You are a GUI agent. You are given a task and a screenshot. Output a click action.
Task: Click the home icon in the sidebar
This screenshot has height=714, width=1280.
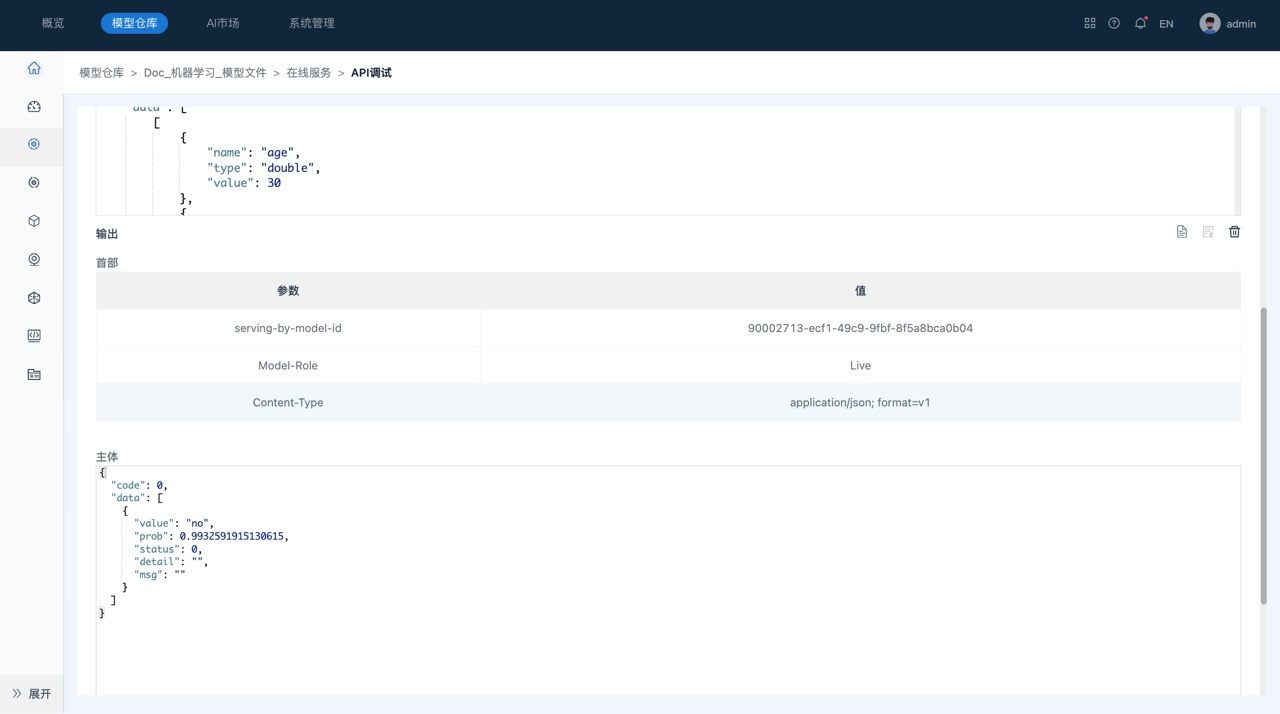[34, 68]
